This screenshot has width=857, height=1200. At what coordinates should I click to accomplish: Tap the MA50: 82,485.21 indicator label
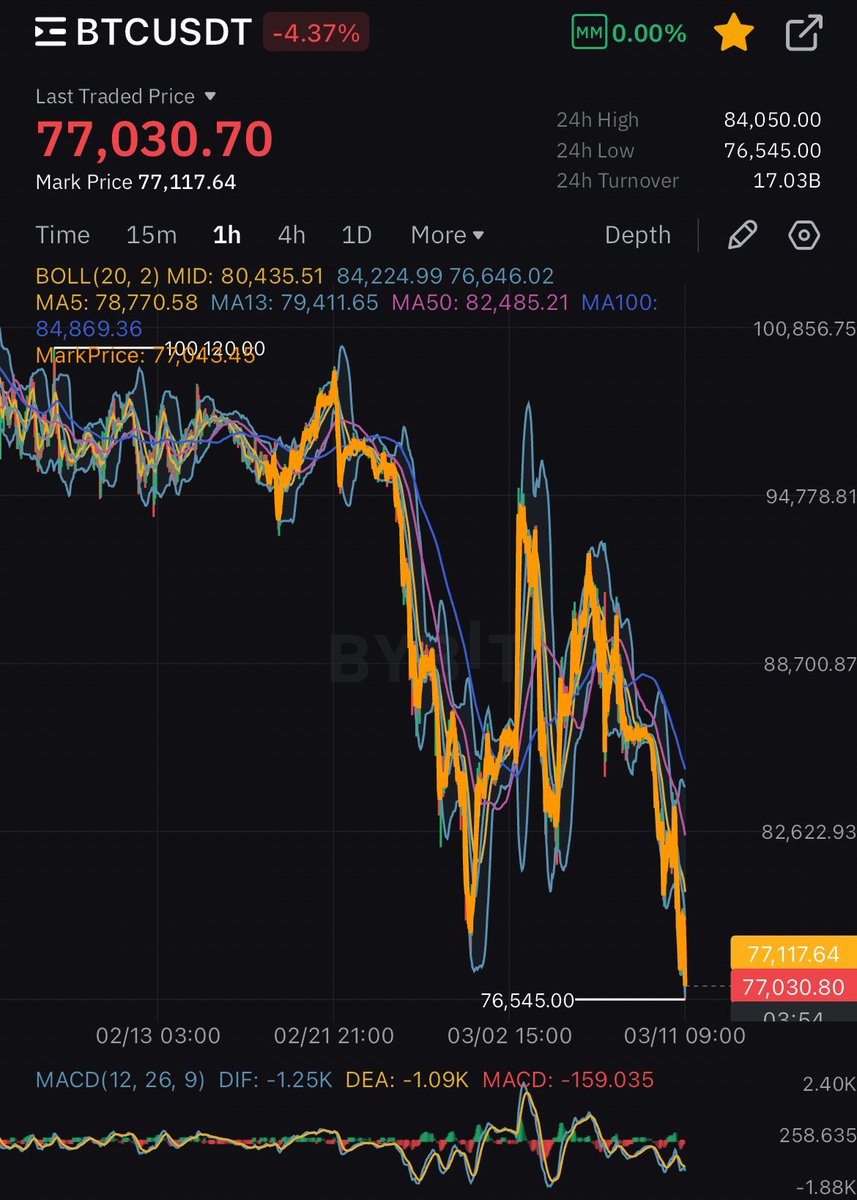(x=481, y=302)
